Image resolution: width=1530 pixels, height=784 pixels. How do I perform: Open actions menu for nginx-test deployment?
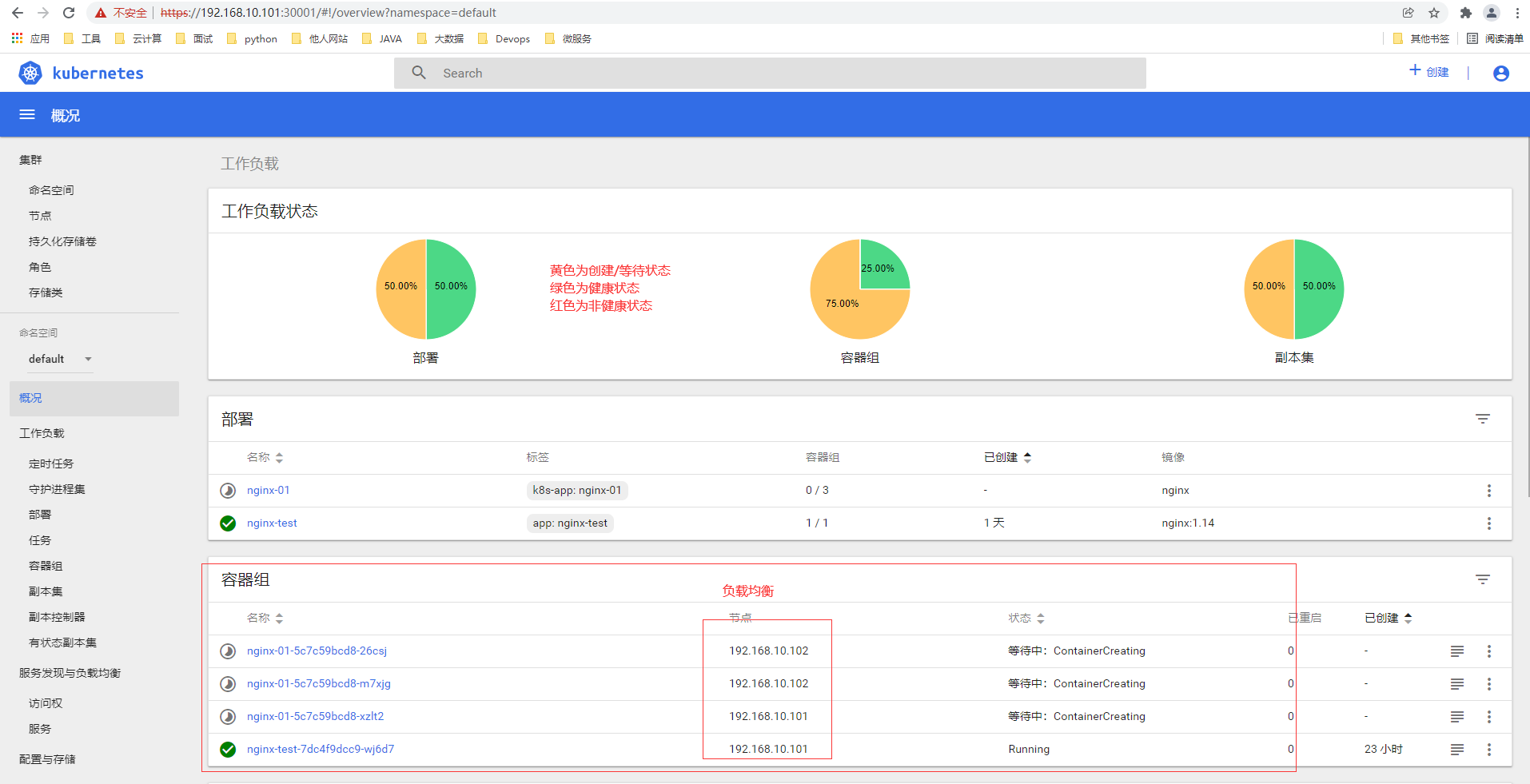click(1489, 523)
